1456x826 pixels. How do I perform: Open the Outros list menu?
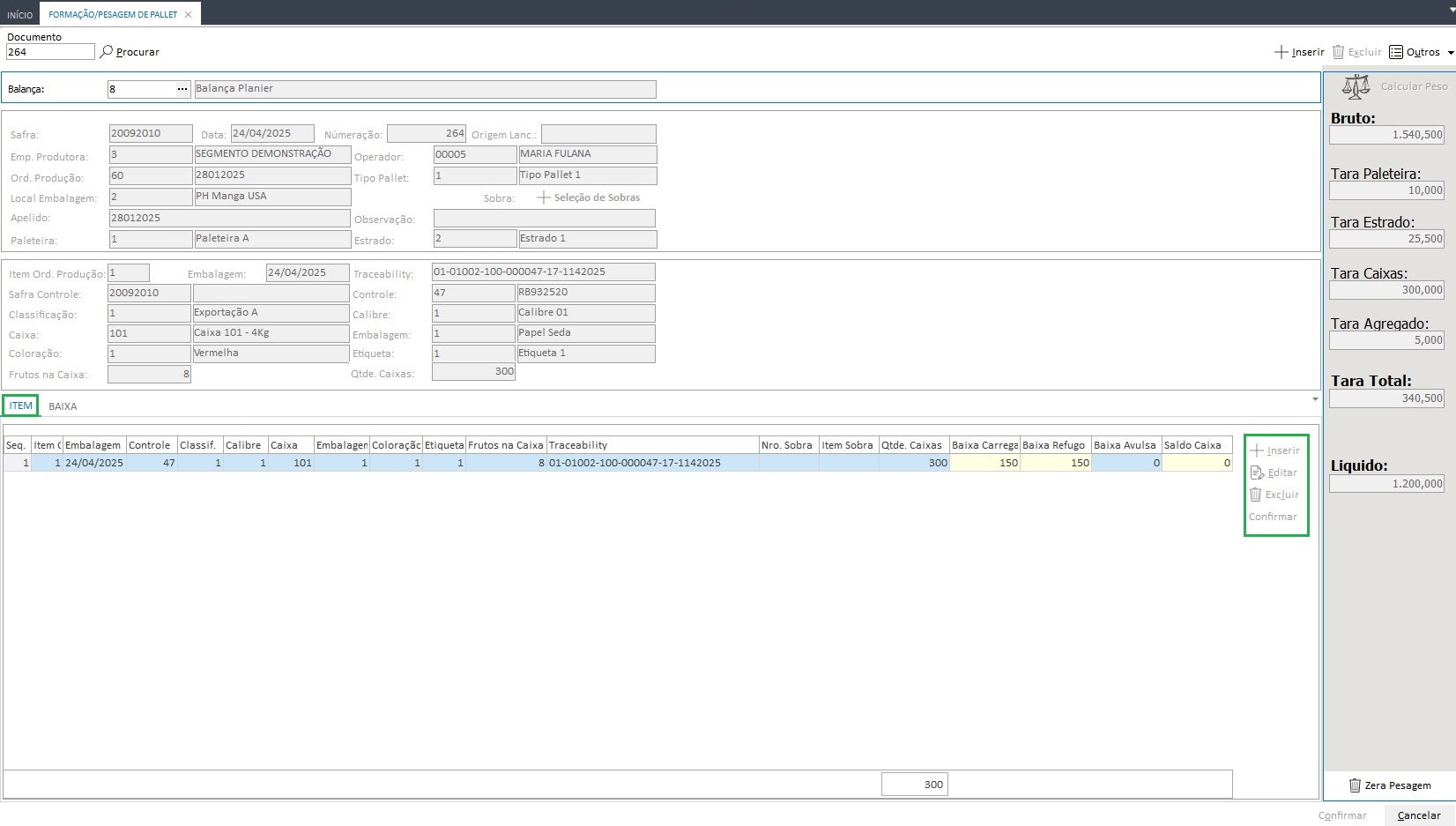tap(1420, 52)
